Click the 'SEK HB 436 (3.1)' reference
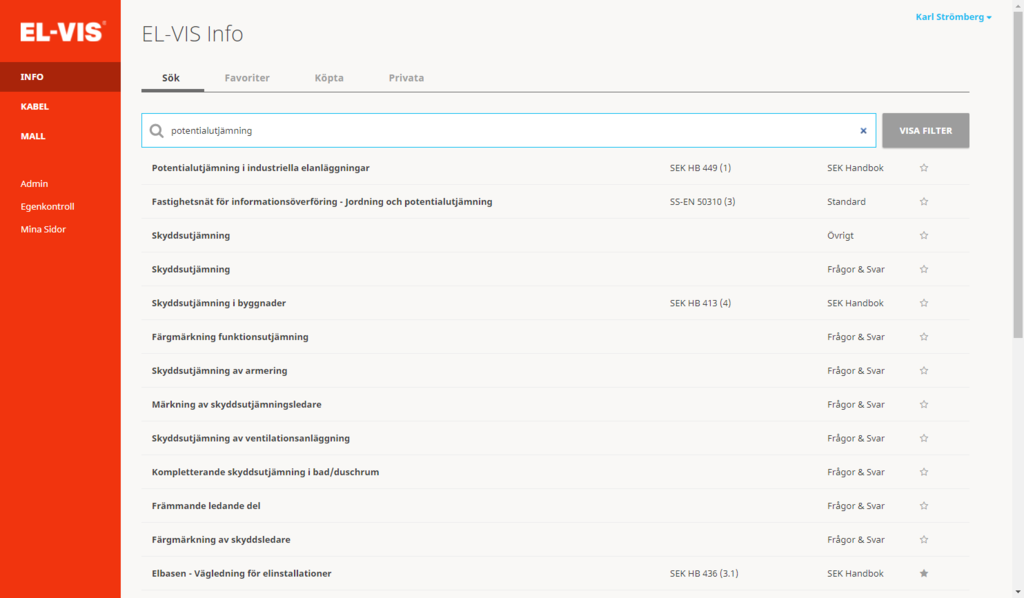The width and height of the screenshot is (1024, 598). pyautogui.click(x=704, y=573)
